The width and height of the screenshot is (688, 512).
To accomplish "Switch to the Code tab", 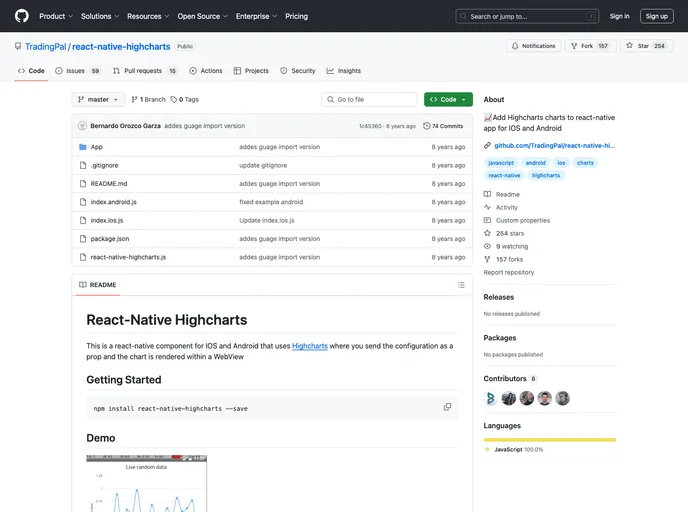I will point(31,71).
